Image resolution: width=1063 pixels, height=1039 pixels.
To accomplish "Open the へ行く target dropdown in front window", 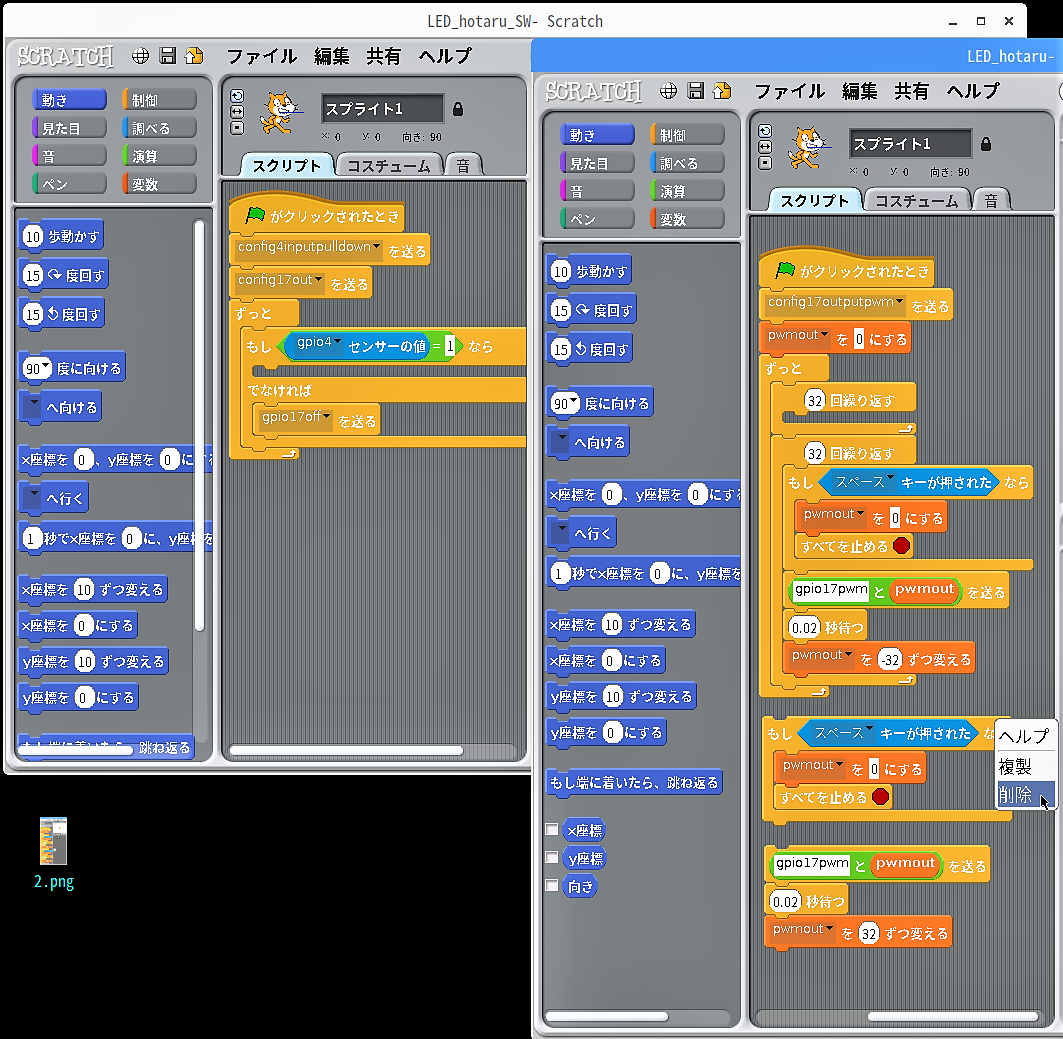I will pos(561,531).
